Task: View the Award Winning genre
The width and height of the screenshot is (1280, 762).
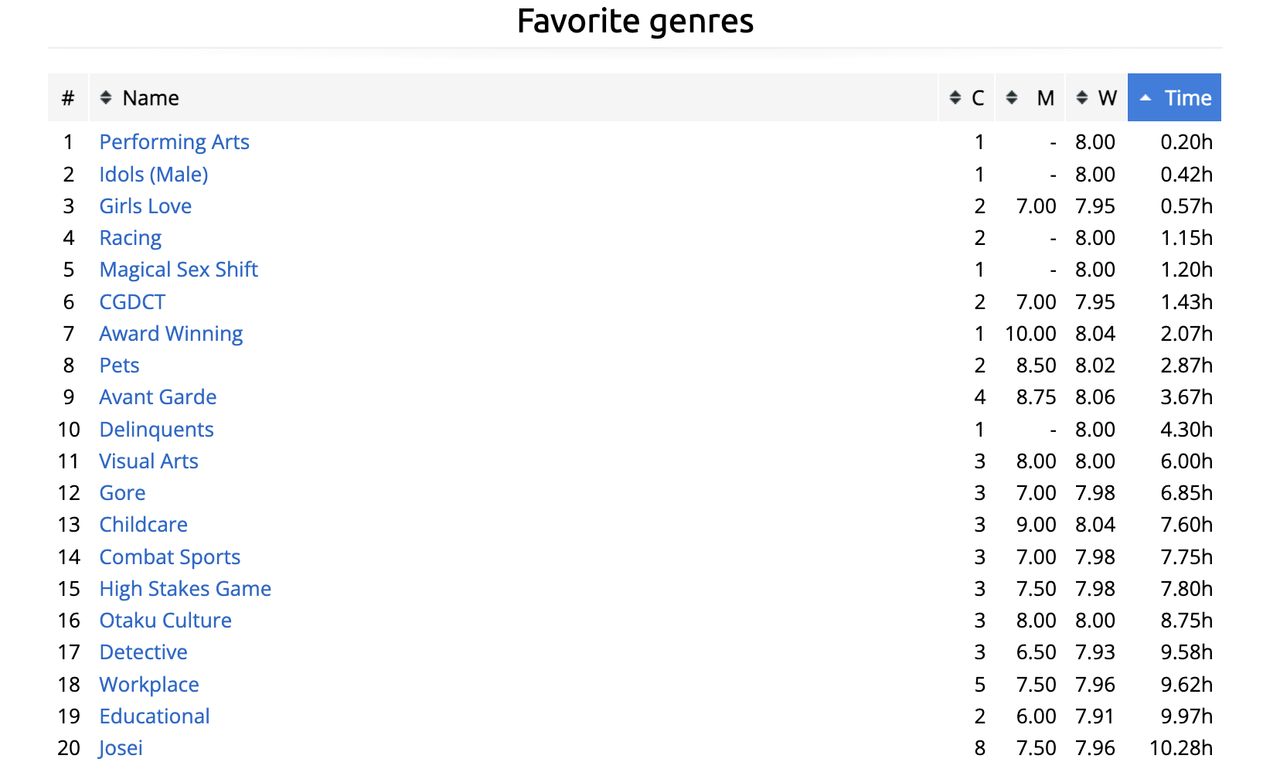Action: 171,333
